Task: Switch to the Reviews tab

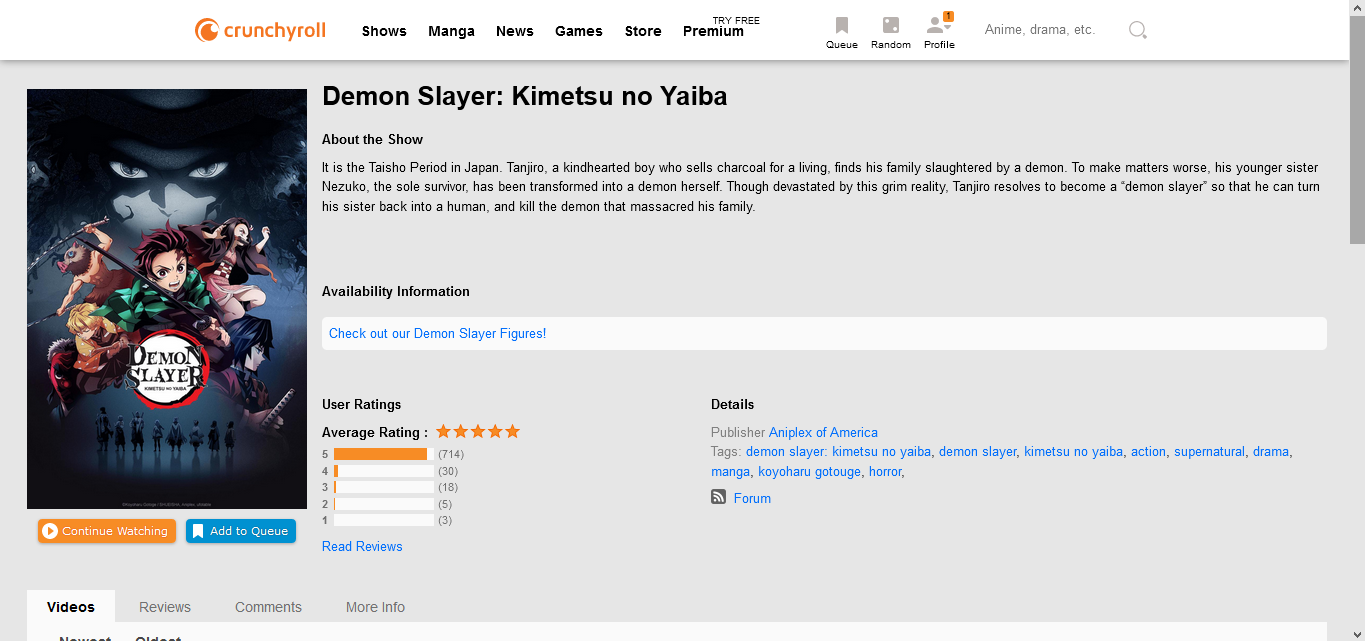Action: [165, 607]
